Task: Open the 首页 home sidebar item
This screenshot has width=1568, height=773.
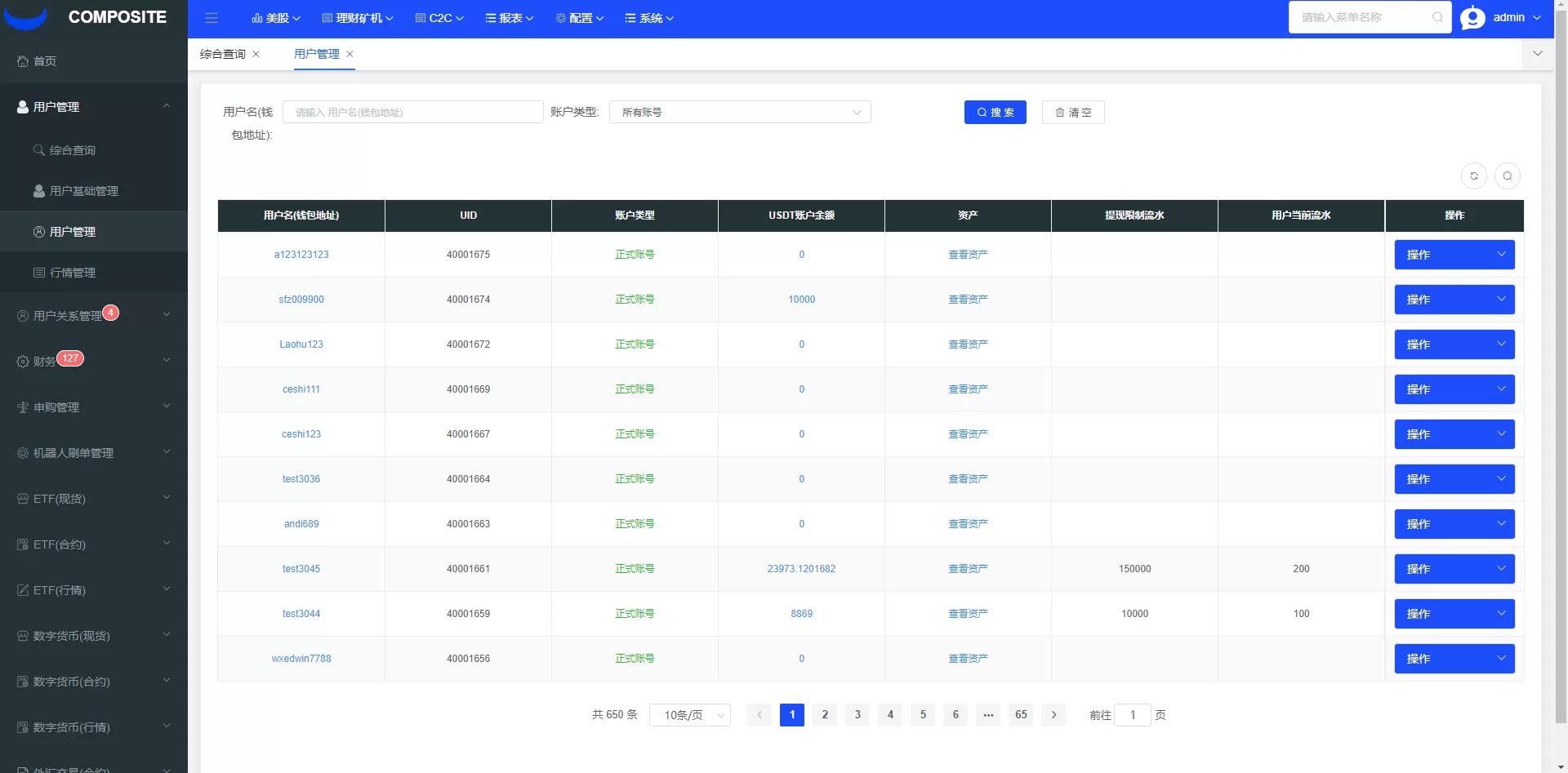Action: 45,61
